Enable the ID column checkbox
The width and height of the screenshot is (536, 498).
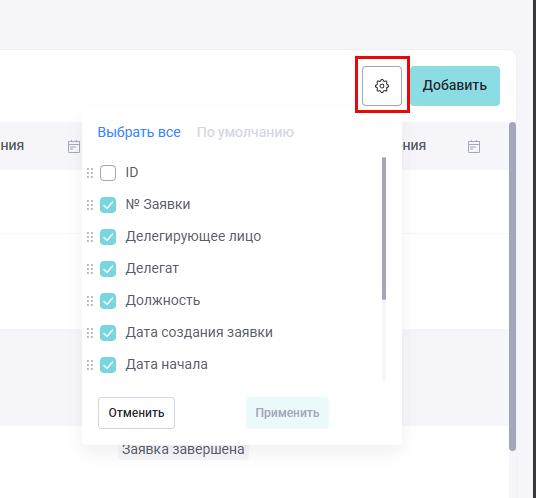point(108,173)
